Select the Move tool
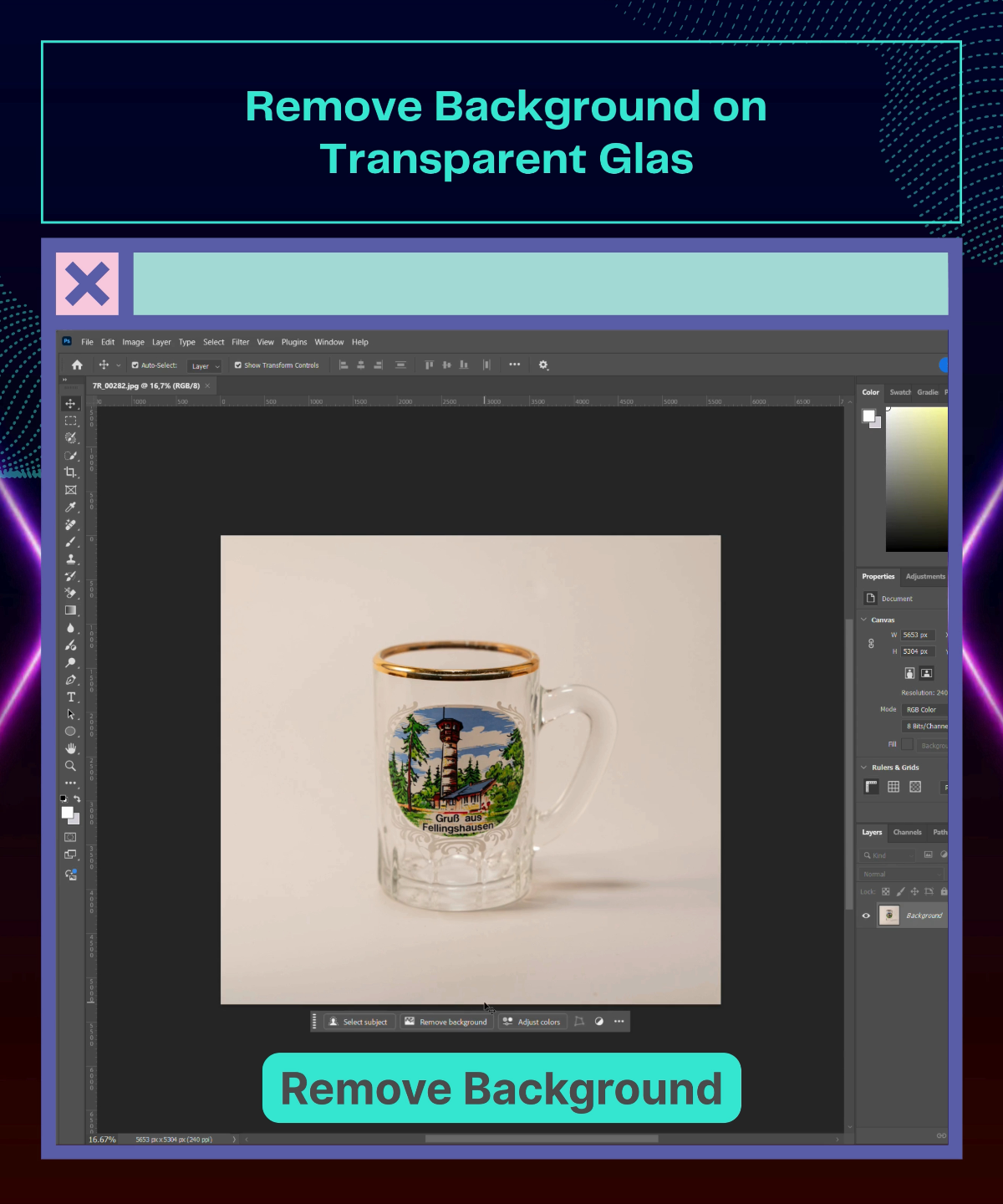The width and height of the screenshot is (1003, 1204). [71, 404]
